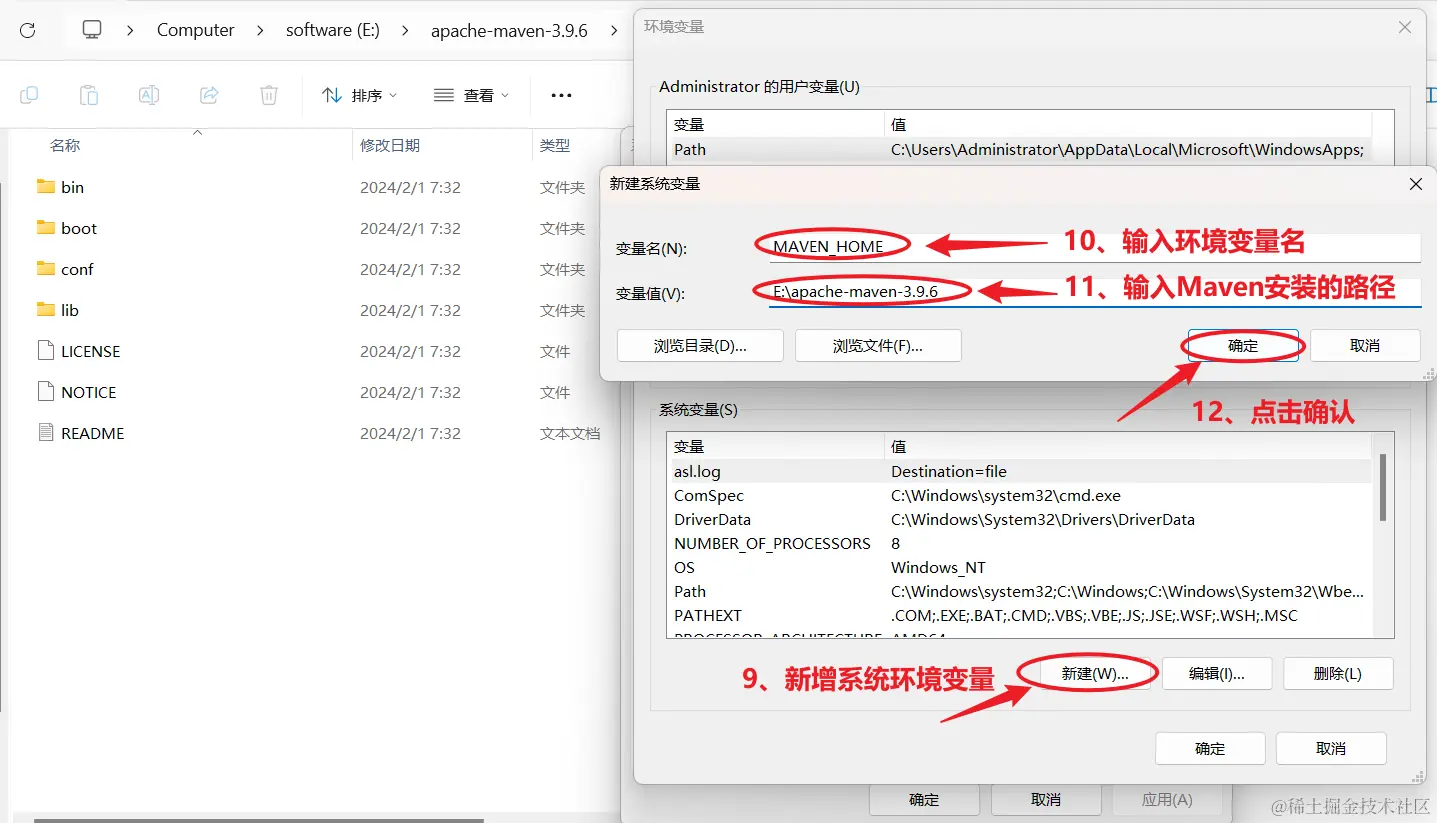The height and width of the screenshot is (823, 1437).
Task: Sort by 名称 column header
Action: [65, 145]
